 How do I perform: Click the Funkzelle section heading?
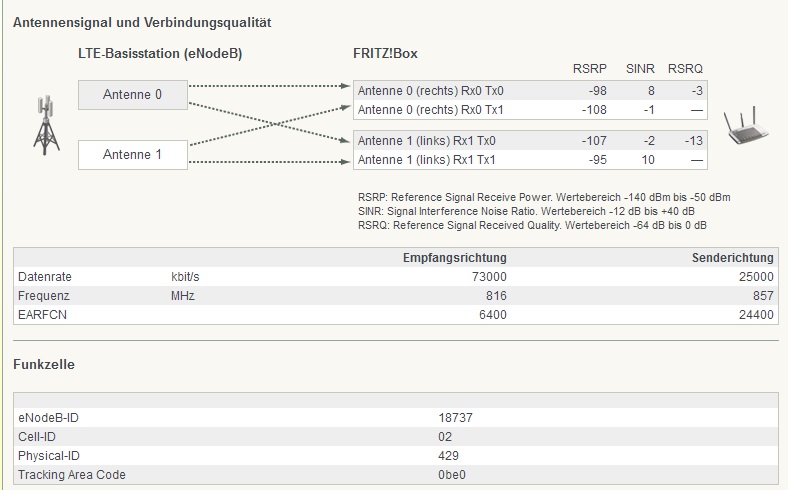point(44,365)
